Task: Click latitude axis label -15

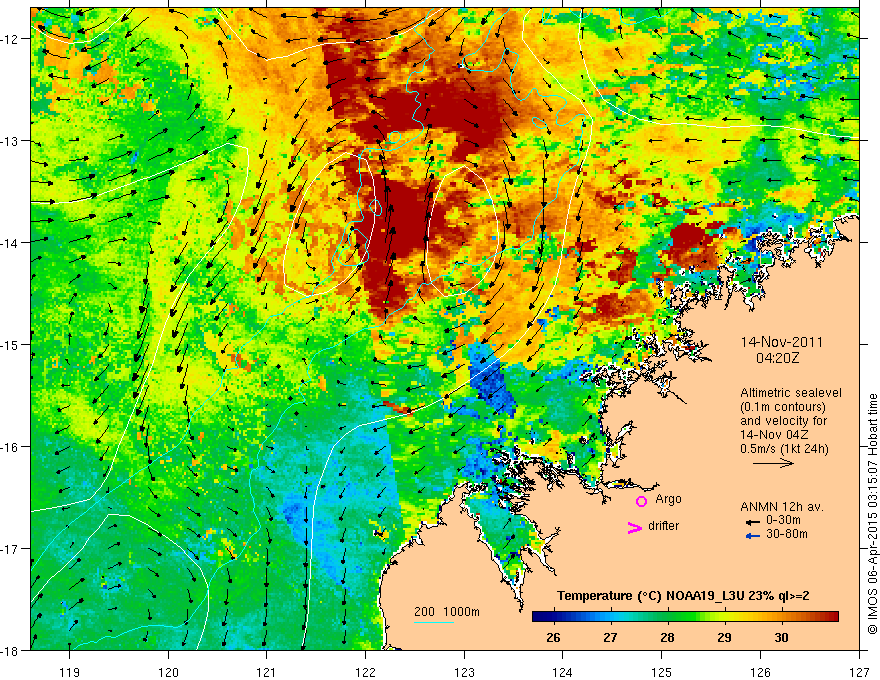Action: coord(11,345)
